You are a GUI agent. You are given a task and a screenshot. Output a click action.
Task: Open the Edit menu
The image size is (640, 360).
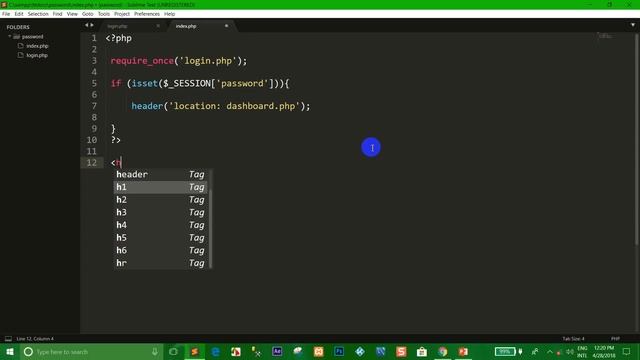pos(19,14)
